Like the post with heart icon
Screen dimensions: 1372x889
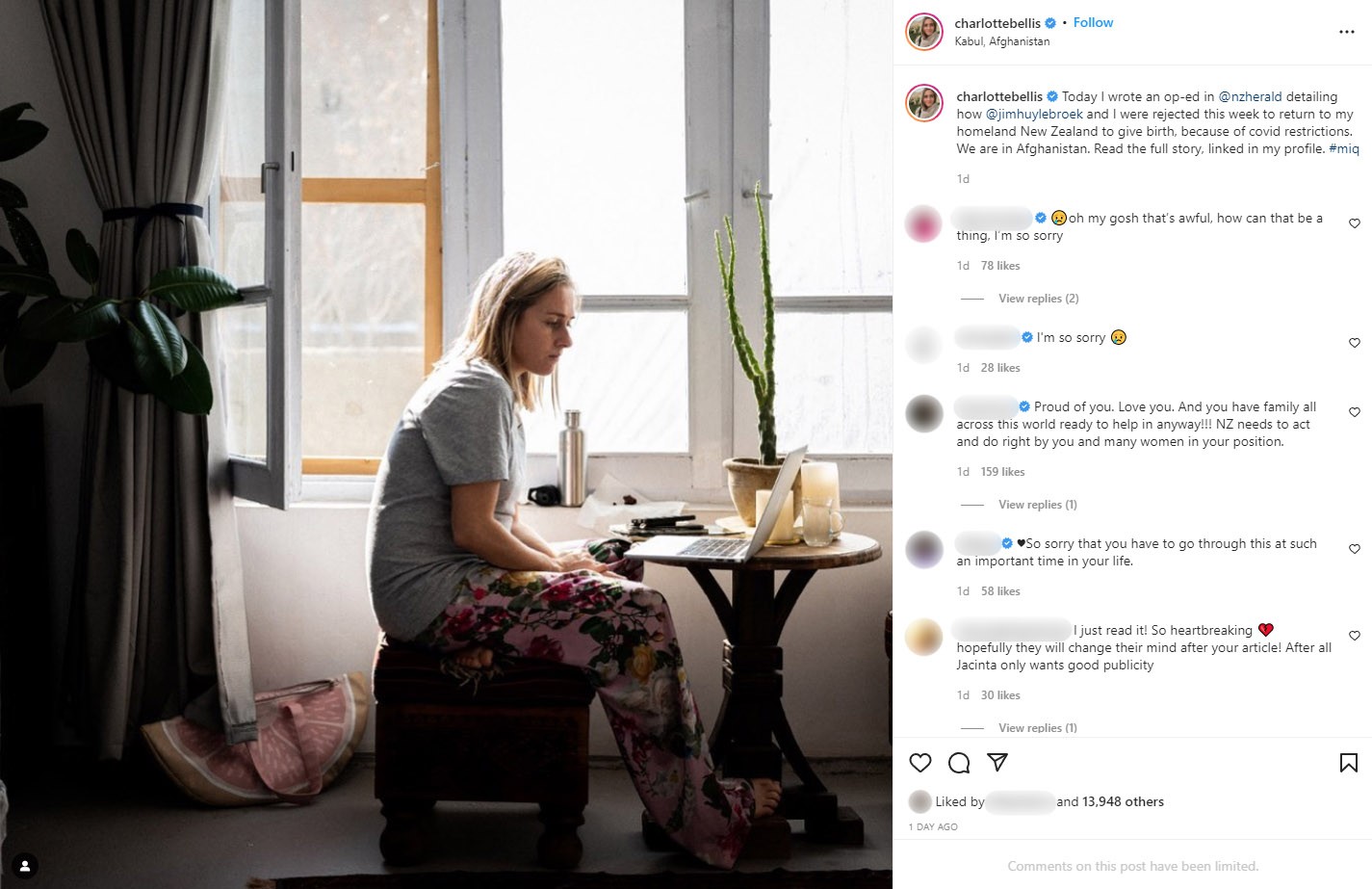(x=920, y=763)
